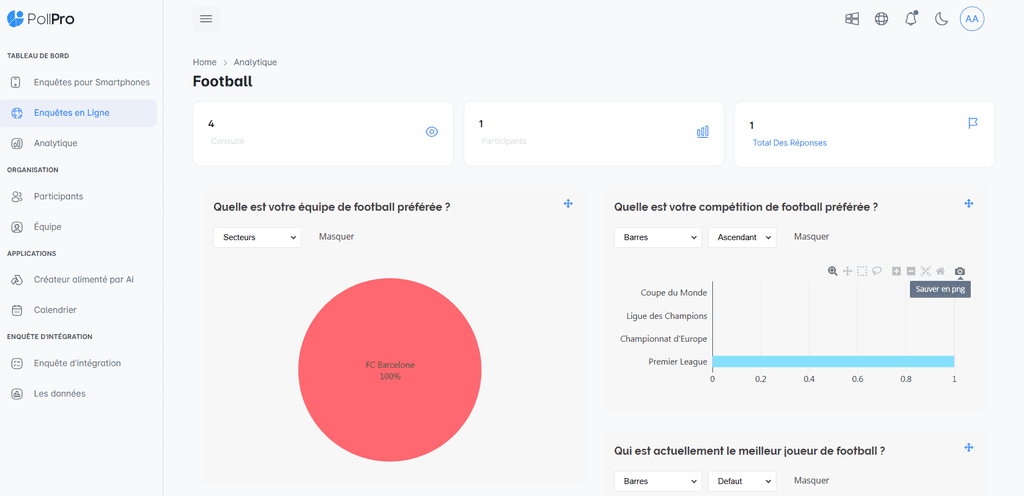Choose the lasso selection tool on the chart
This screenshot has width=1024, height=496.
(876, 271)
